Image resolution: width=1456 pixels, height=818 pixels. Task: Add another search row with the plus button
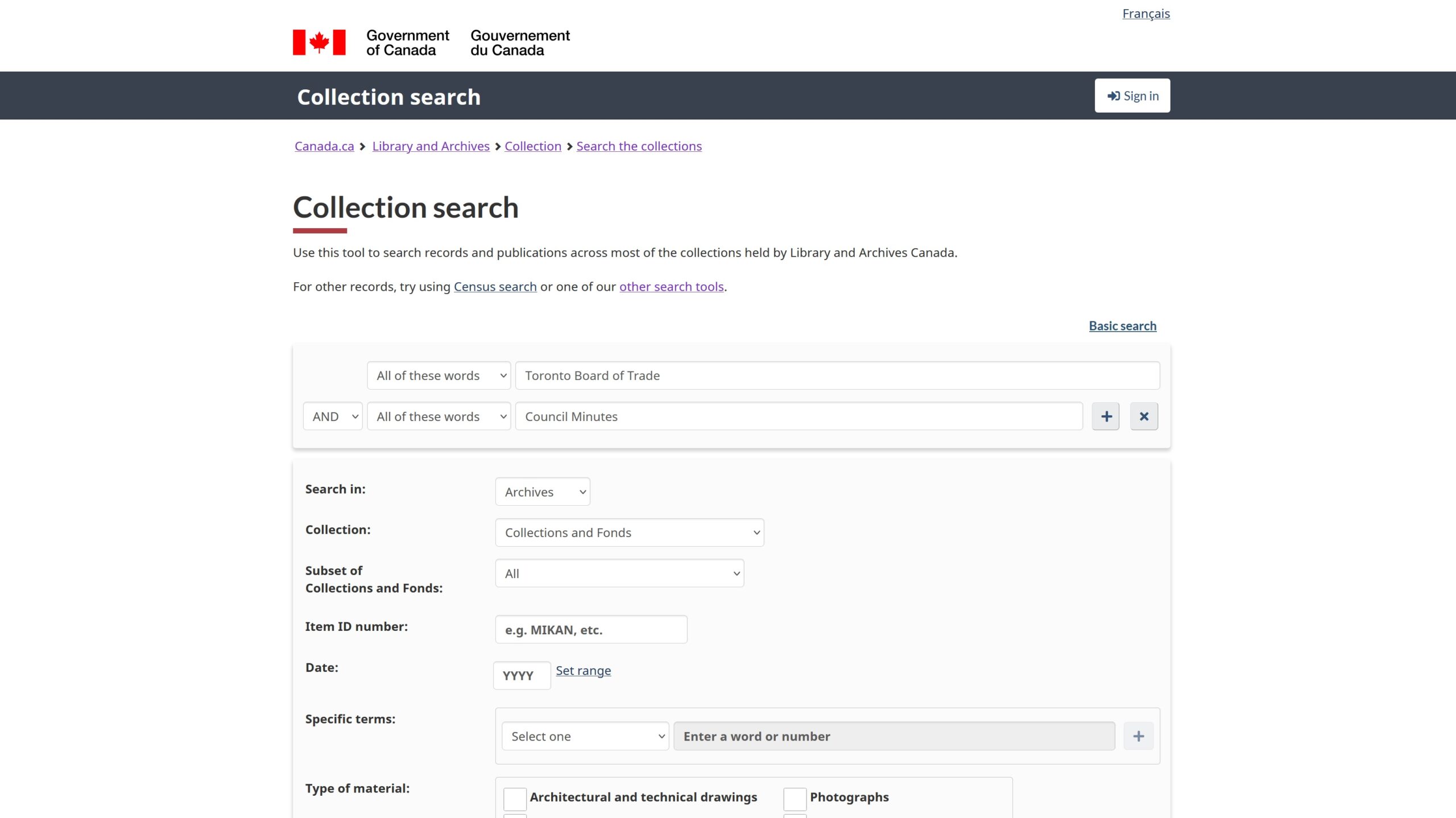click(1106, 416)
